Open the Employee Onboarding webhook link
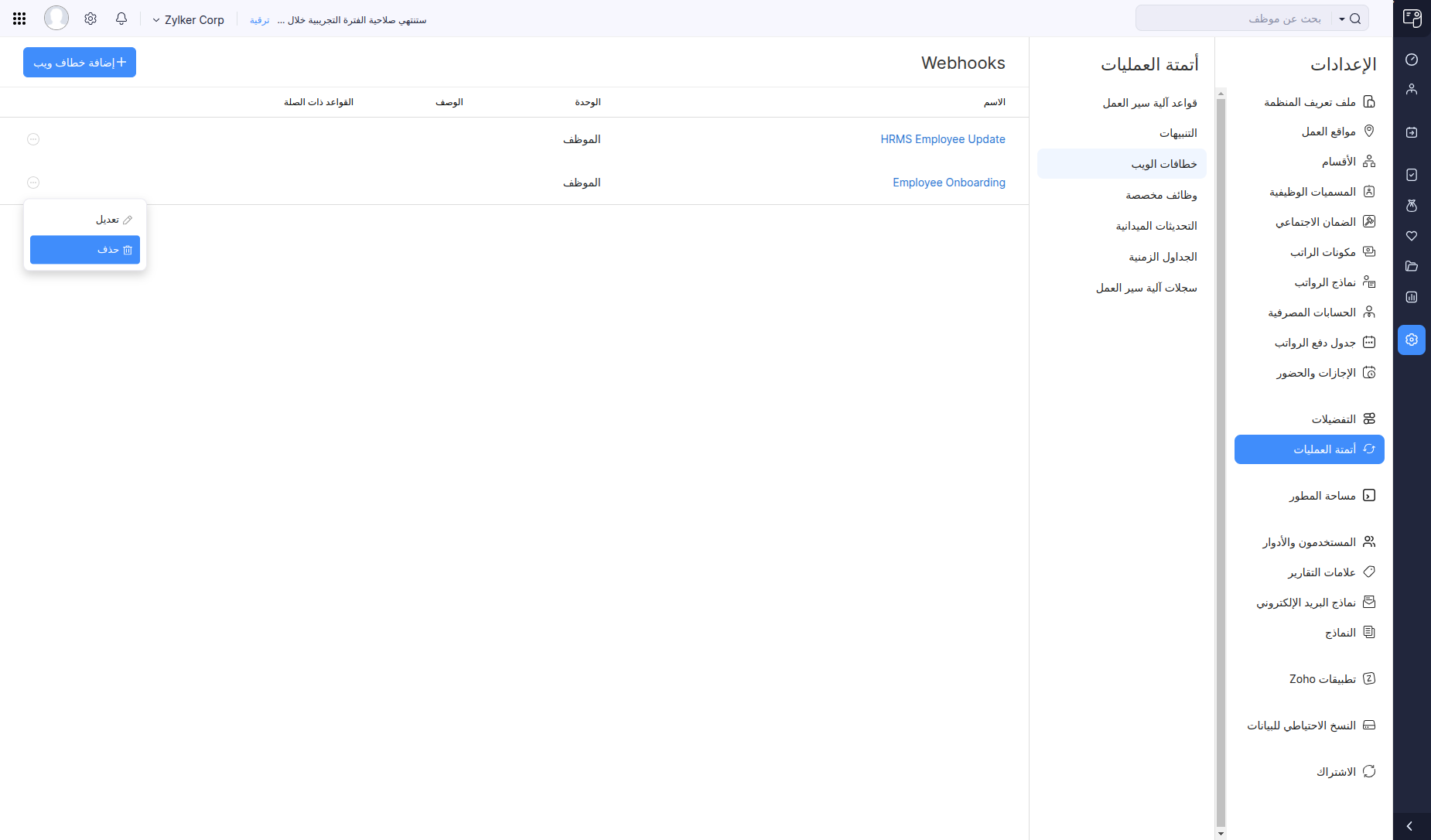Viewport: 1431px width, 840px height. click(x=948, y=183)
